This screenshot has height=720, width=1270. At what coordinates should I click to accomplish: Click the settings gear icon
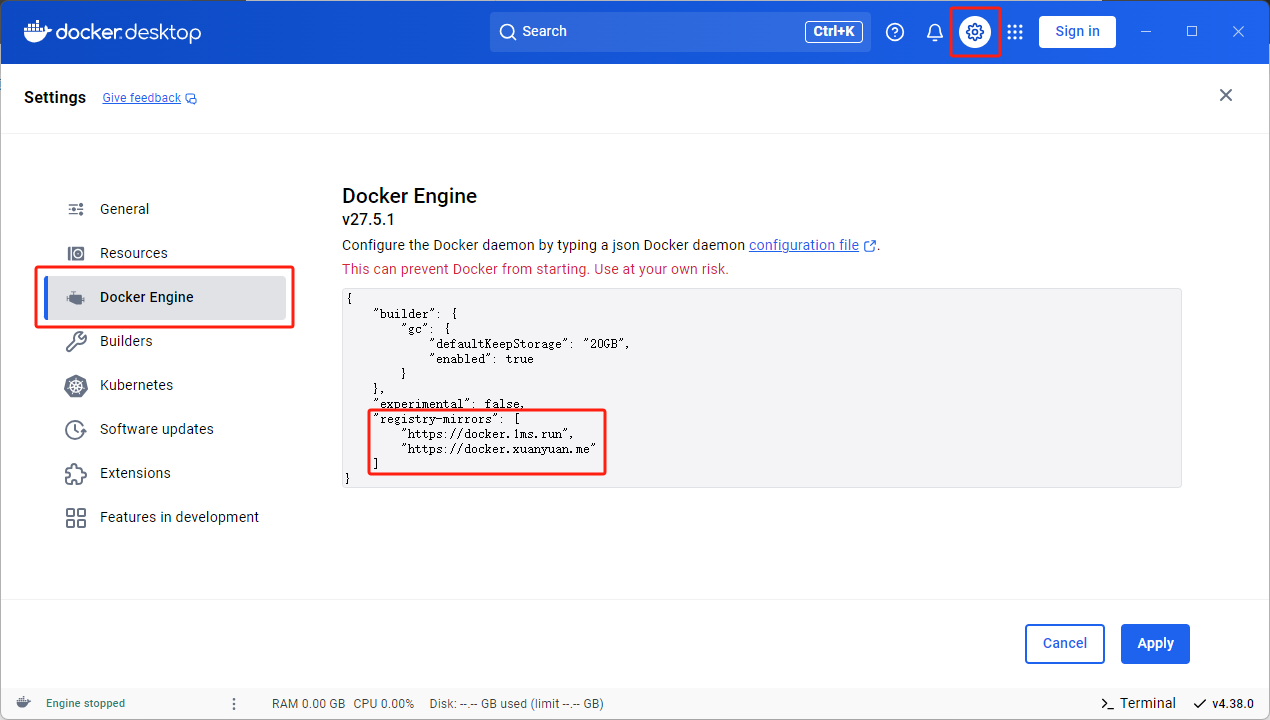pos(975,32)
